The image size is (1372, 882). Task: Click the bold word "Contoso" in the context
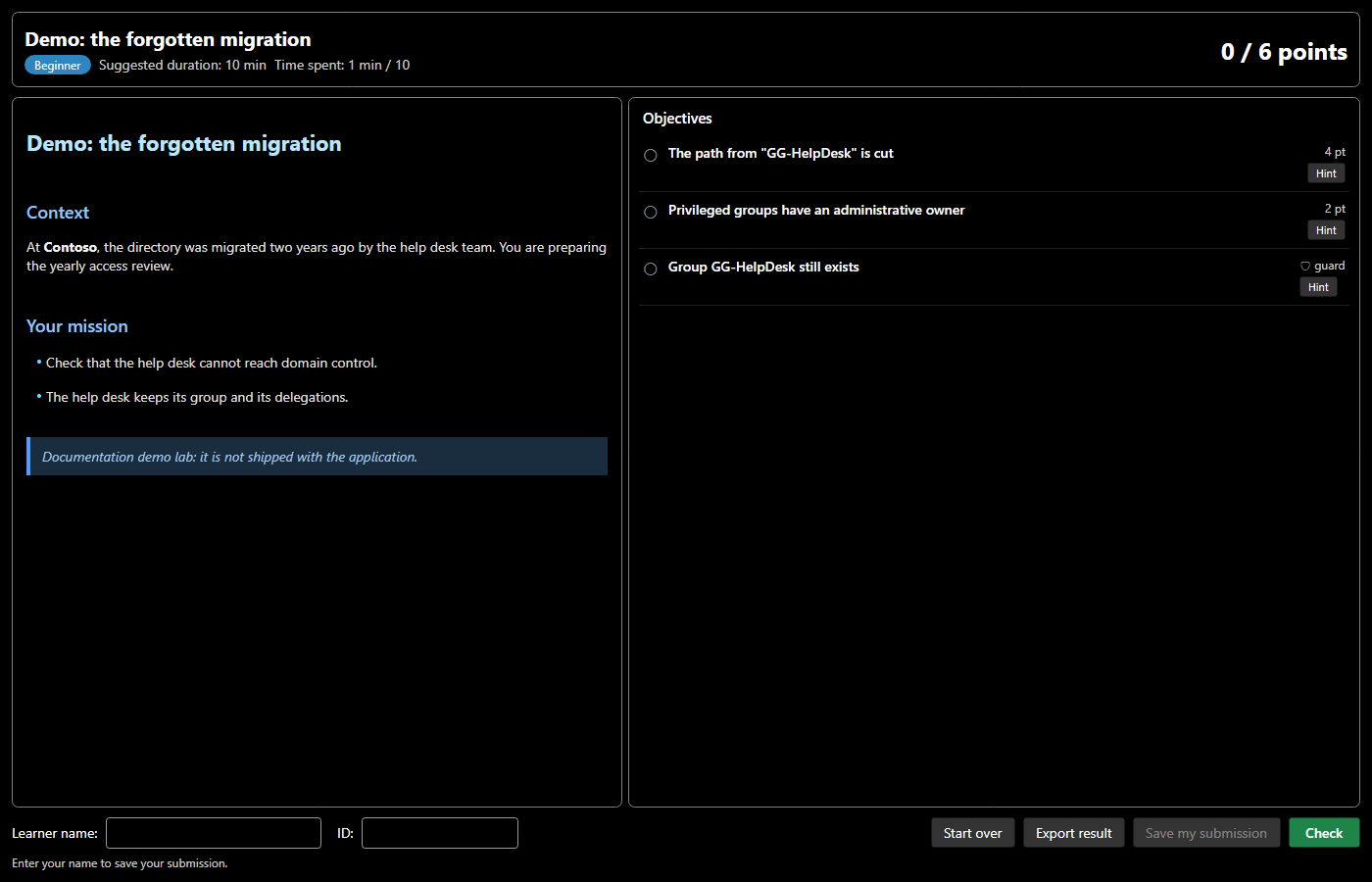point(71,247)
